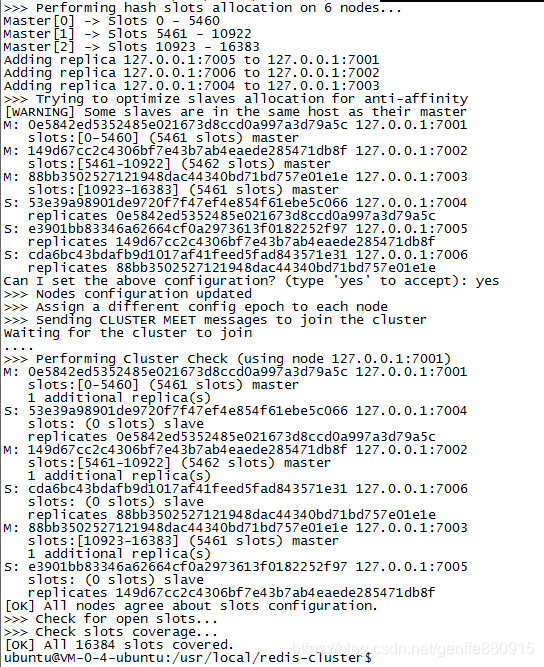This screenshot has width=544, height=667.
Task: Click '[OK] All nodes agree about slots configuration' line
Action: coord(191,606)
